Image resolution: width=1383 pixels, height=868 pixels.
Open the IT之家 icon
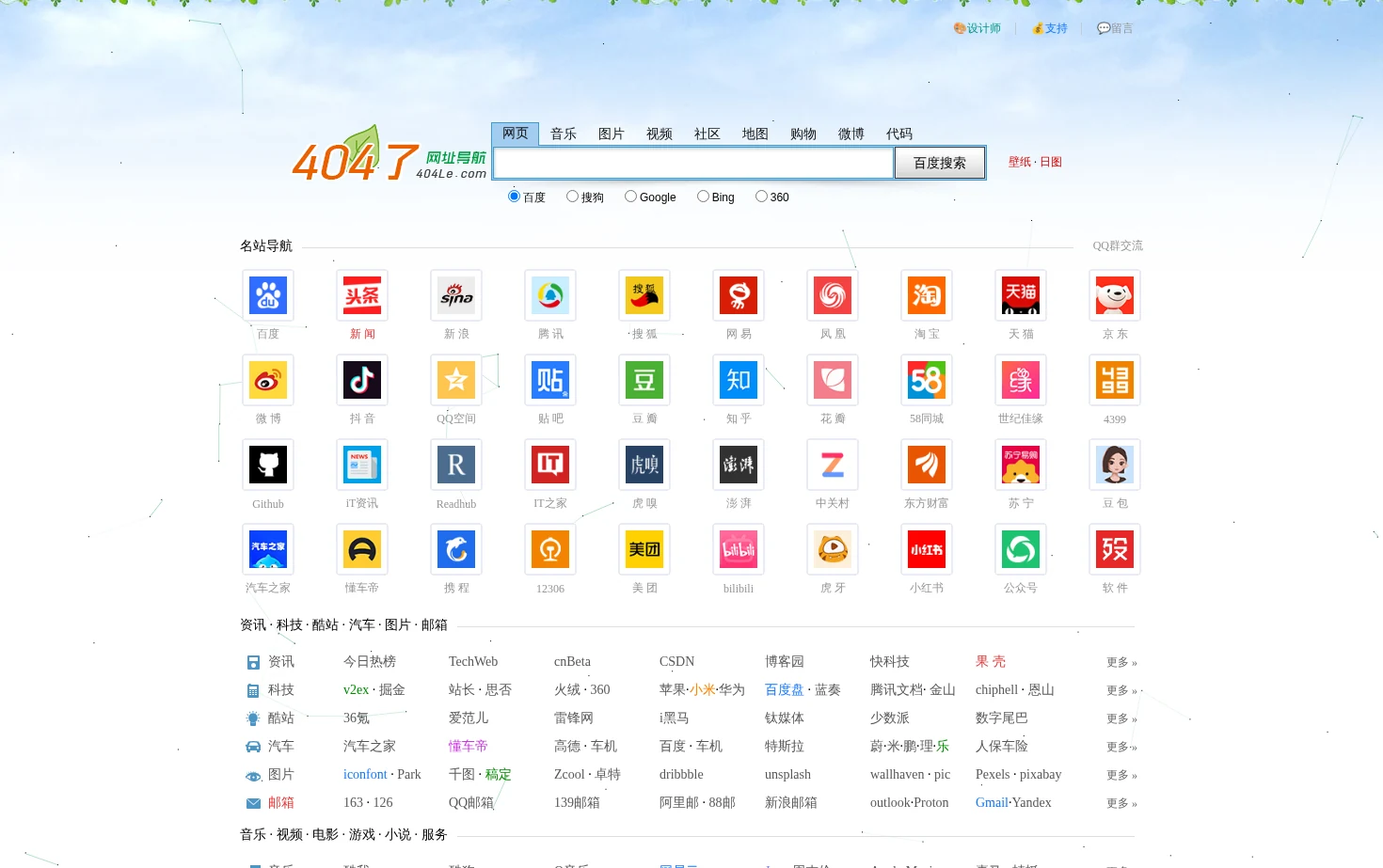click(550, 465)
